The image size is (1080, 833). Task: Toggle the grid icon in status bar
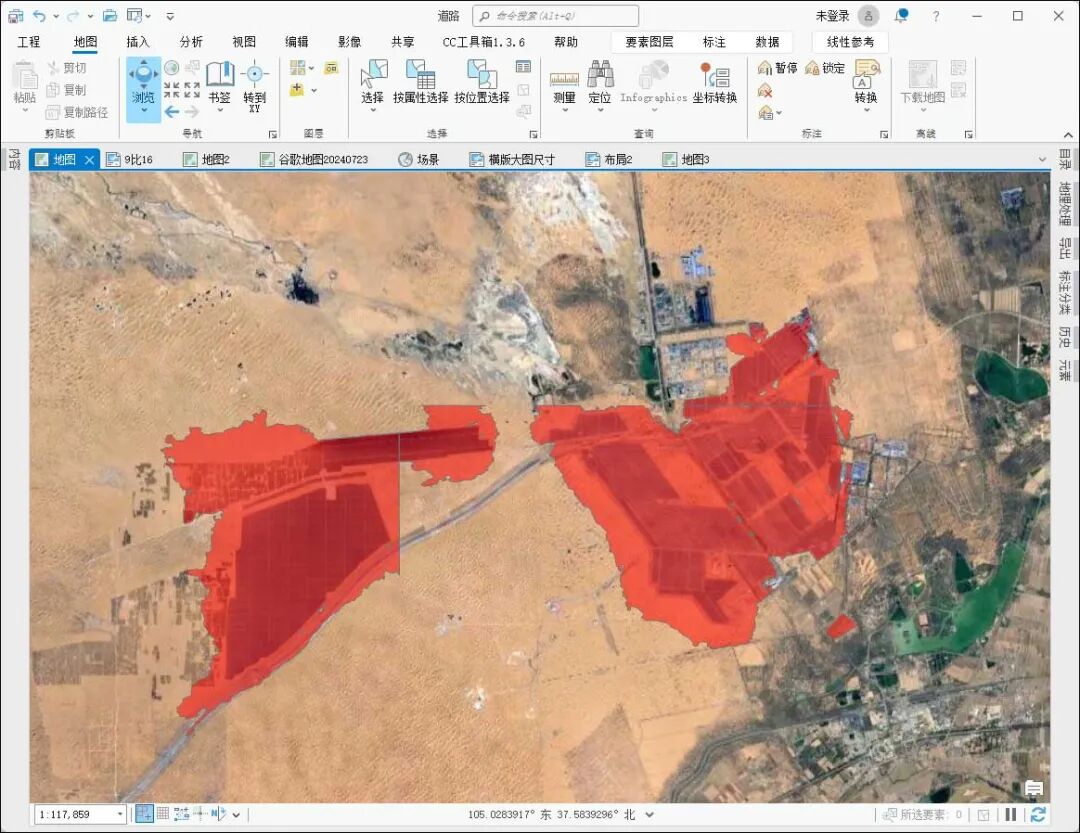tap(163, 814)
